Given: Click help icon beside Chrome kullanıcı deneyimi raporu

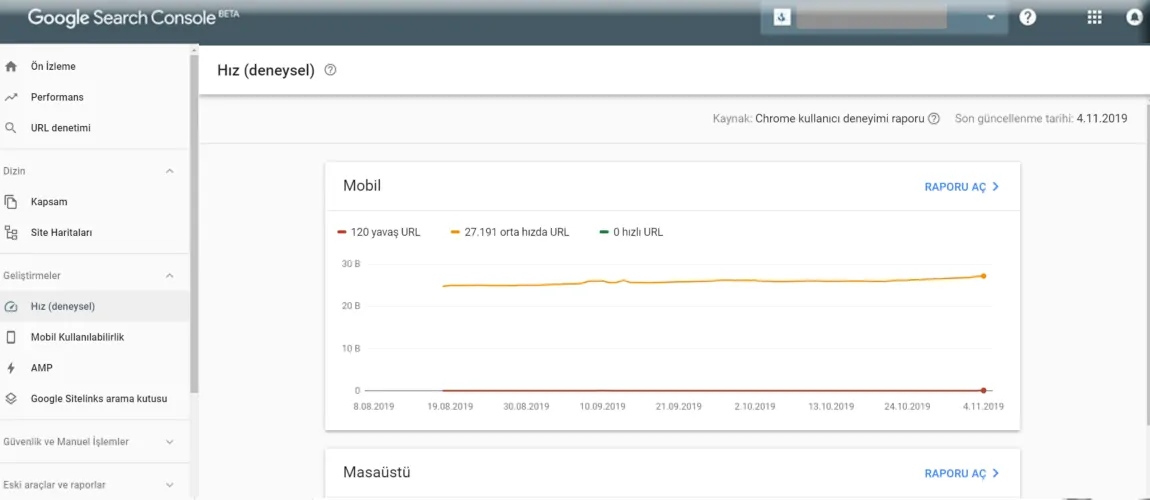Looking at the screenshot, I should pyautogui.click(x=934, y=119).
